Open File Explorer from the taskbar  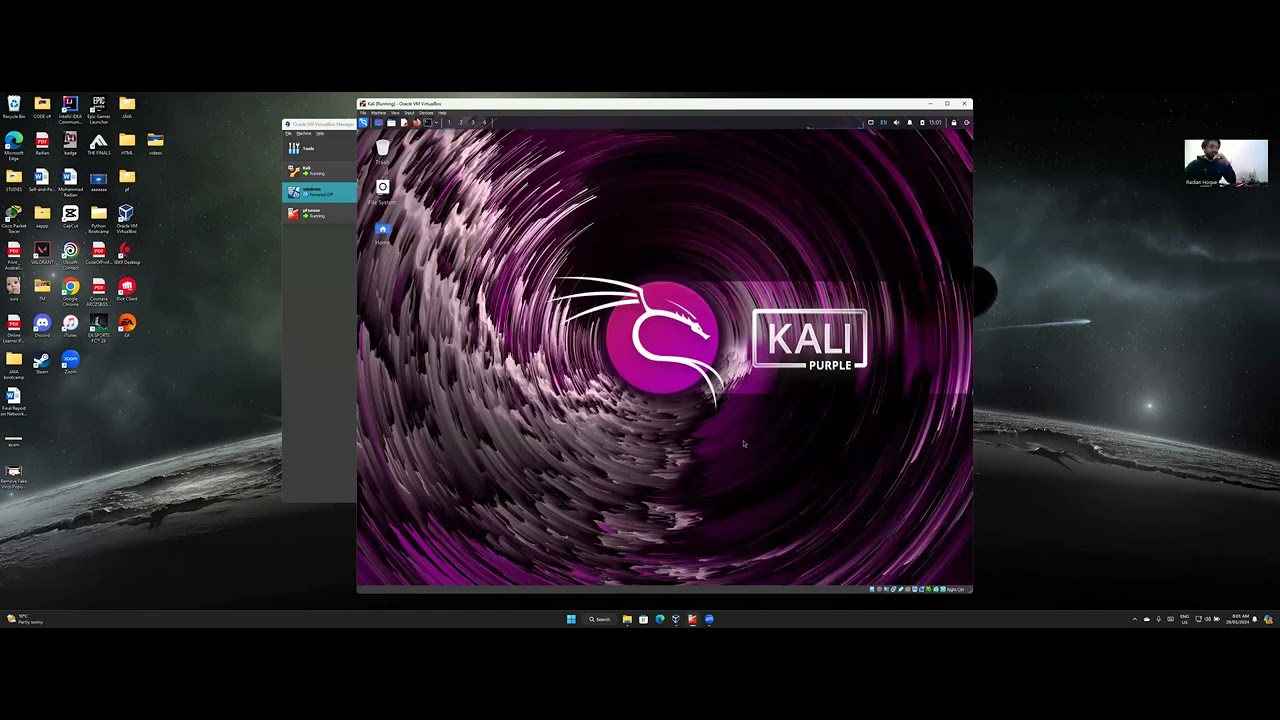[x=627, y=619]
